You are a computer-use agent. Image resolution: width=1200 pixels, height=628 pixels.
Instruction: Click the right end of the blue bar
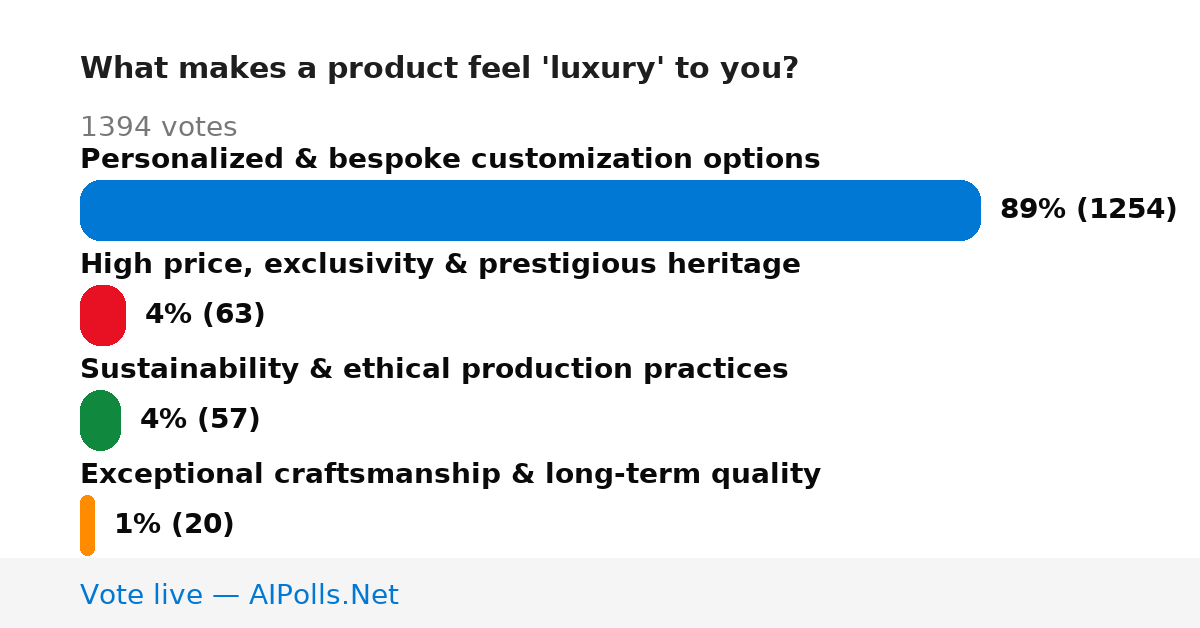tap(970, 210)
